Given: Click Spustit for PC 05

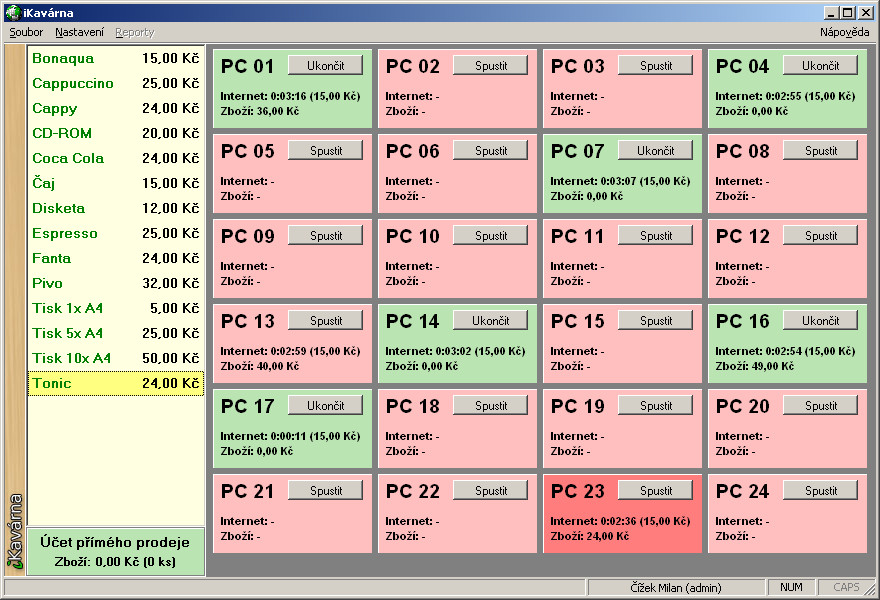Looking at the screenshot, I should (326, 150).
